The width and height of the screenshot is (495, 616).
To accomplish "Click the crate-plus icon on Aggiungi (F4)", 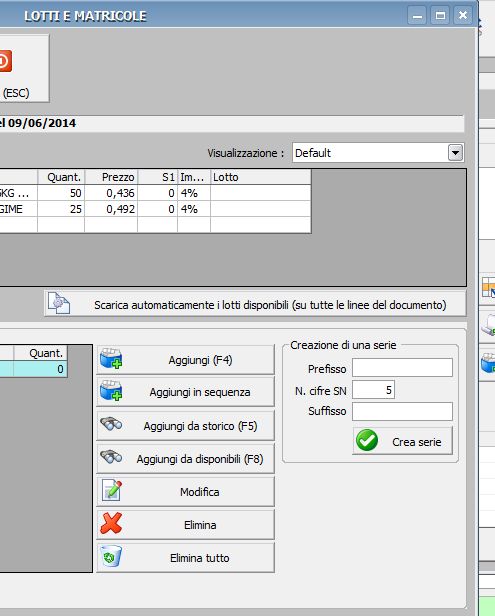I will pyautogui.click(x=111, y=359).
